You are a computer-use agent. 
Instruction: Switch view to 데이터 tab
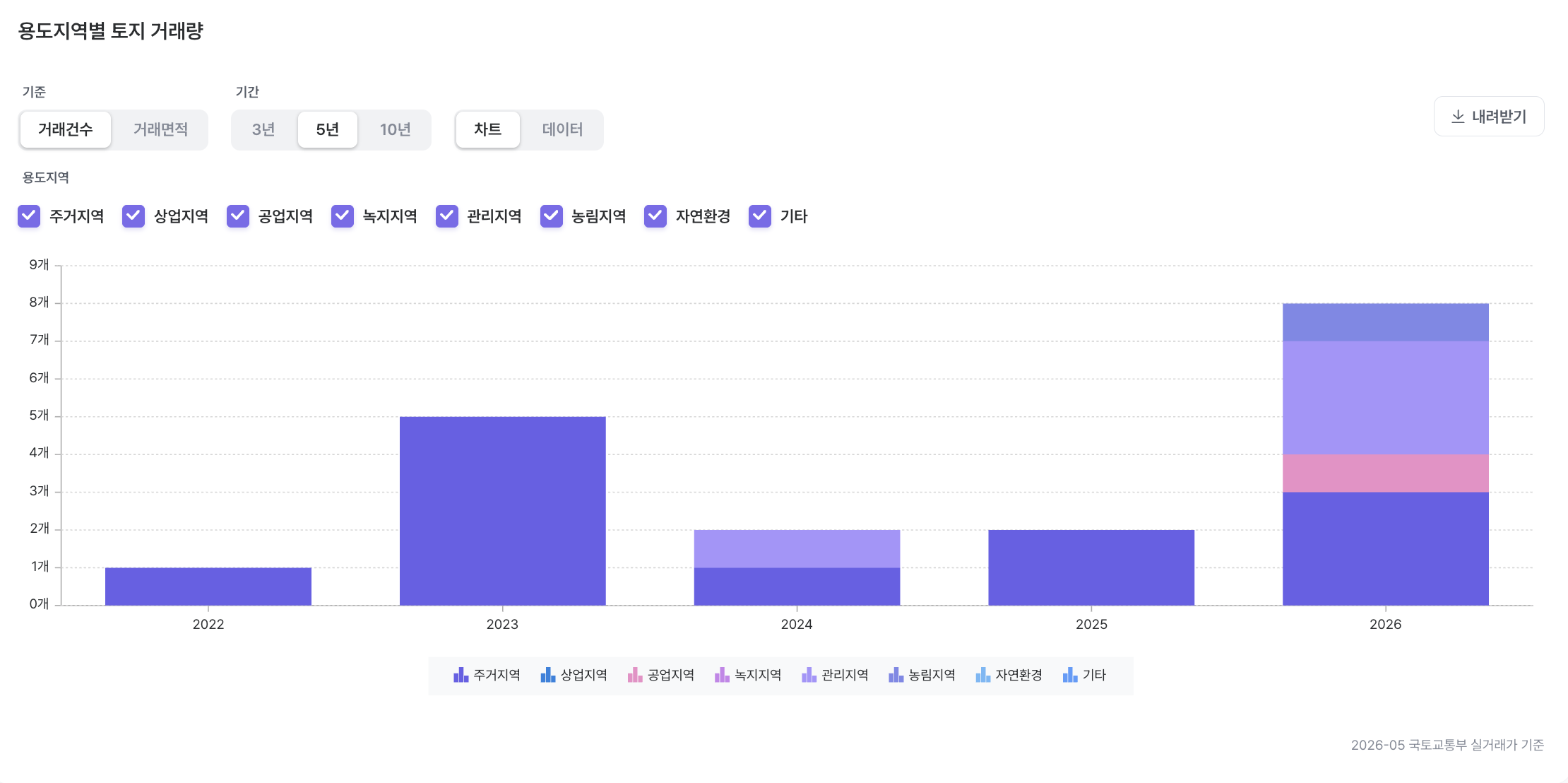point(562,129)
